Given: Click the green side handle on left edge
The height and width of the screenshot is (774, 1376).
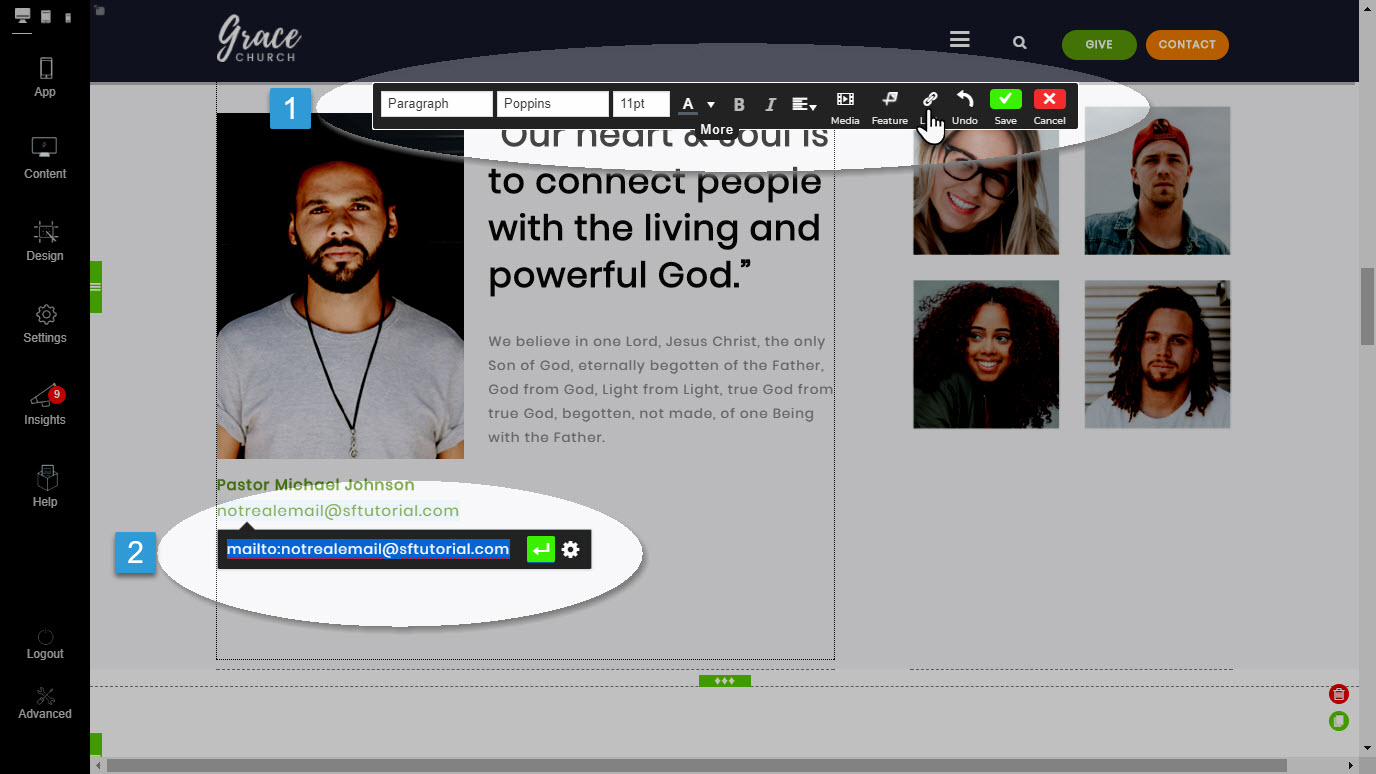Looking at the screenshot, I should [96, 287].
